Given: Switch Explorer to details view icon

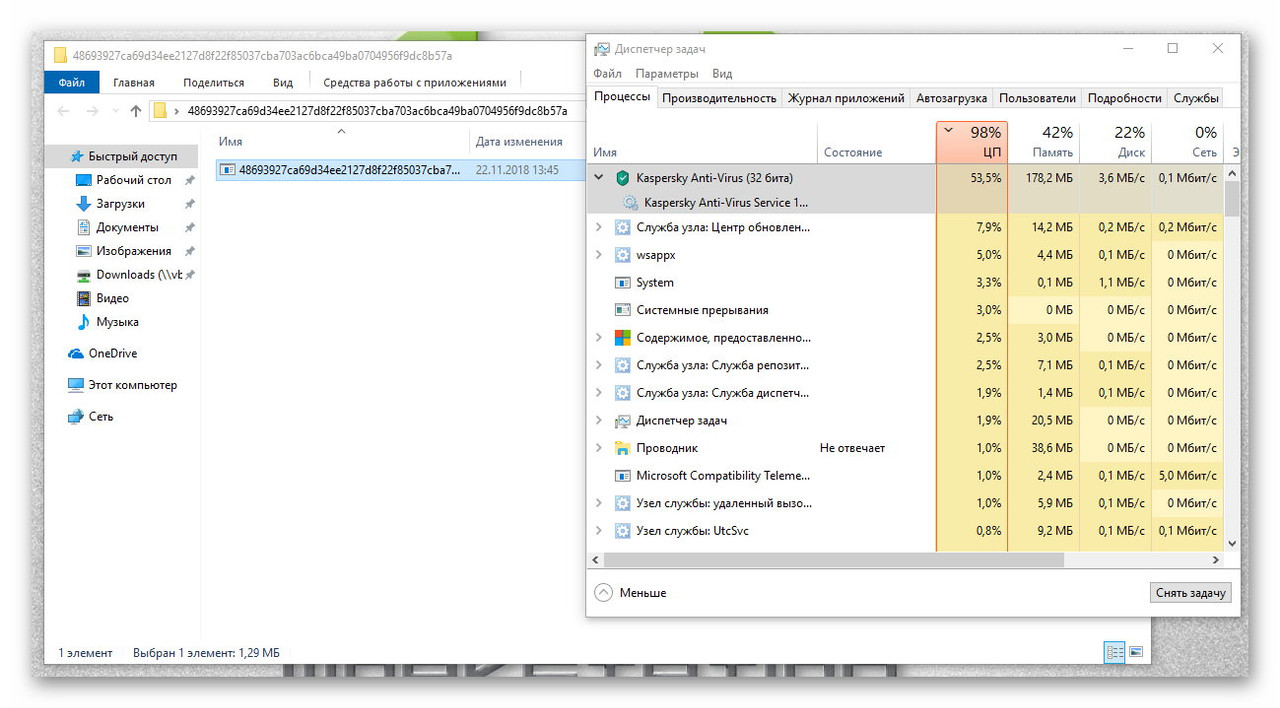Looking at the screenshot, I should pos(1114,652).
